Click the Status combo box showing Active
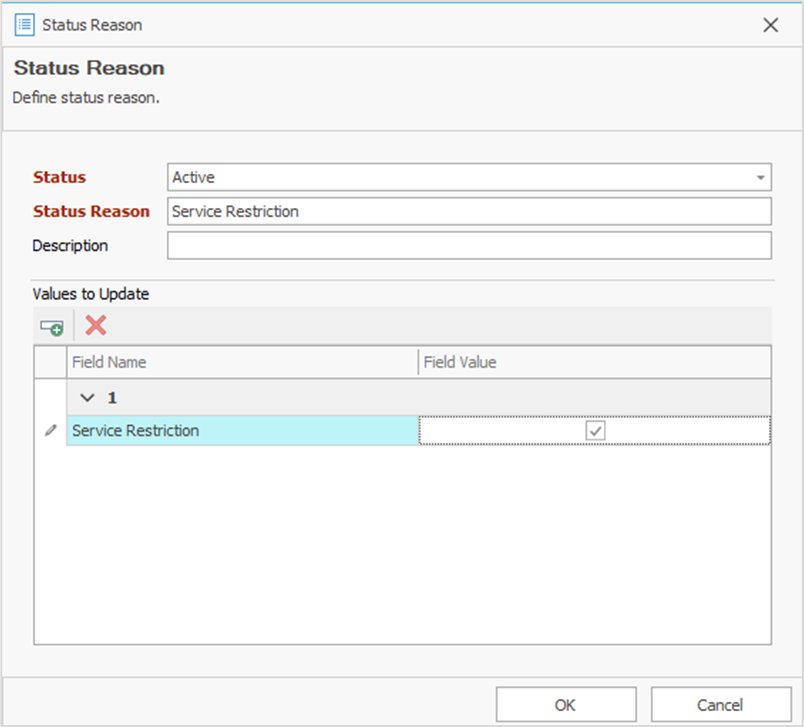The height and width of the screenshot is (727, 804). point(460,178)
